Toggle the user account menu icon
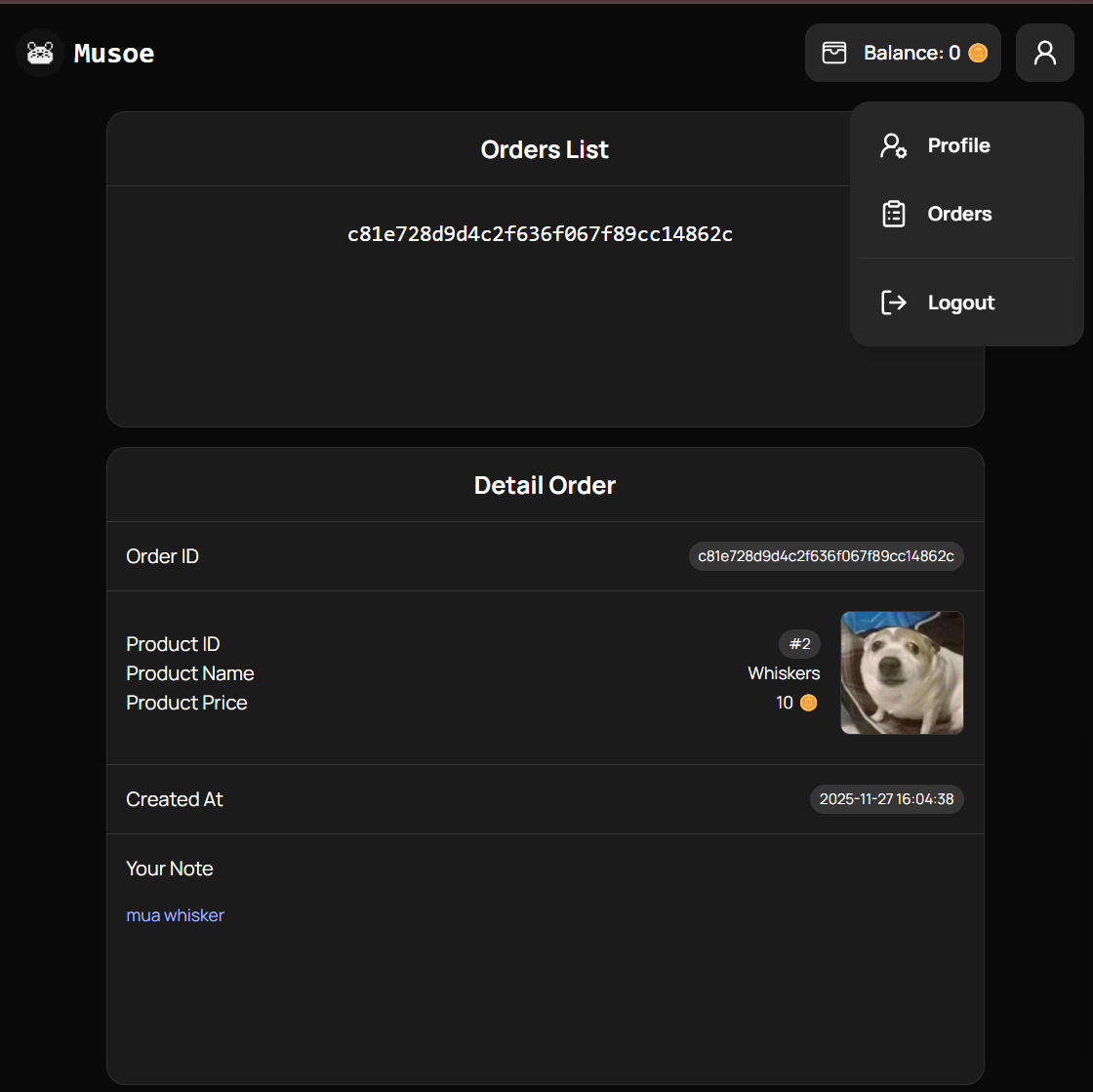The width and height of the screenshot is (1093, 1092). point(1045,53)
